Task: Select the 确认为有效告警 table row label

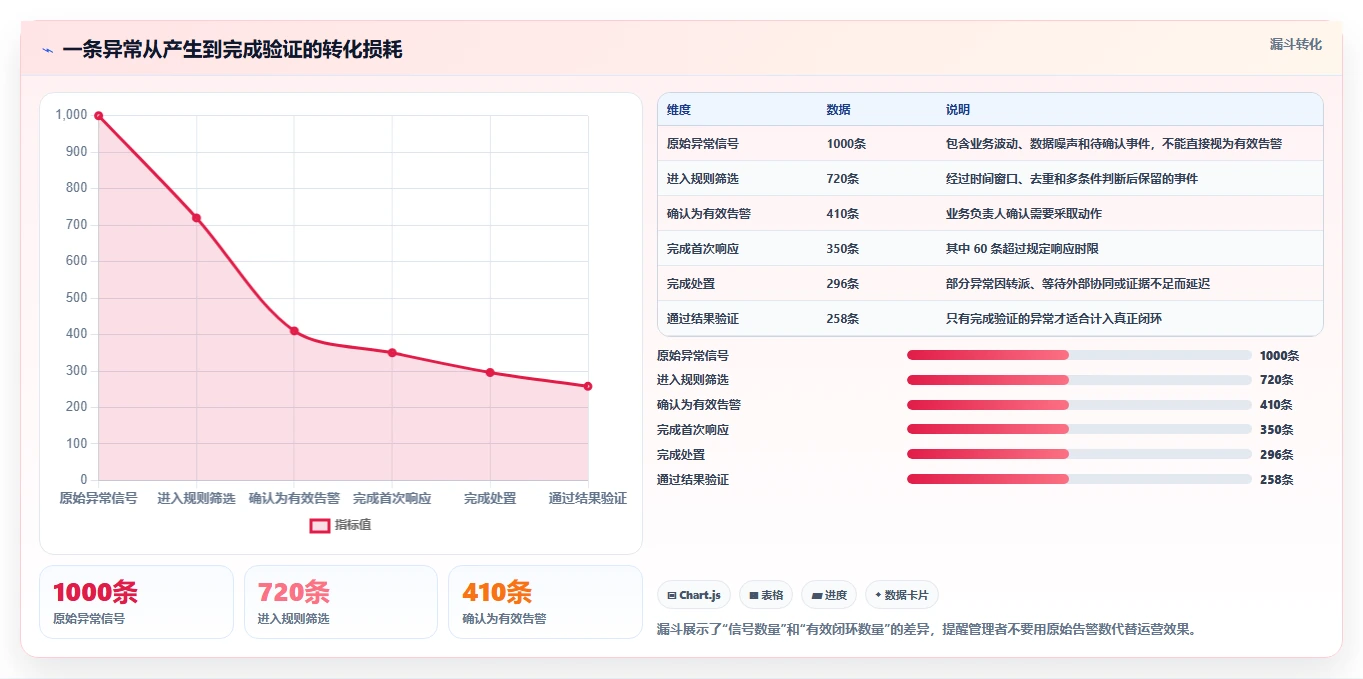Action: (709, 214)
